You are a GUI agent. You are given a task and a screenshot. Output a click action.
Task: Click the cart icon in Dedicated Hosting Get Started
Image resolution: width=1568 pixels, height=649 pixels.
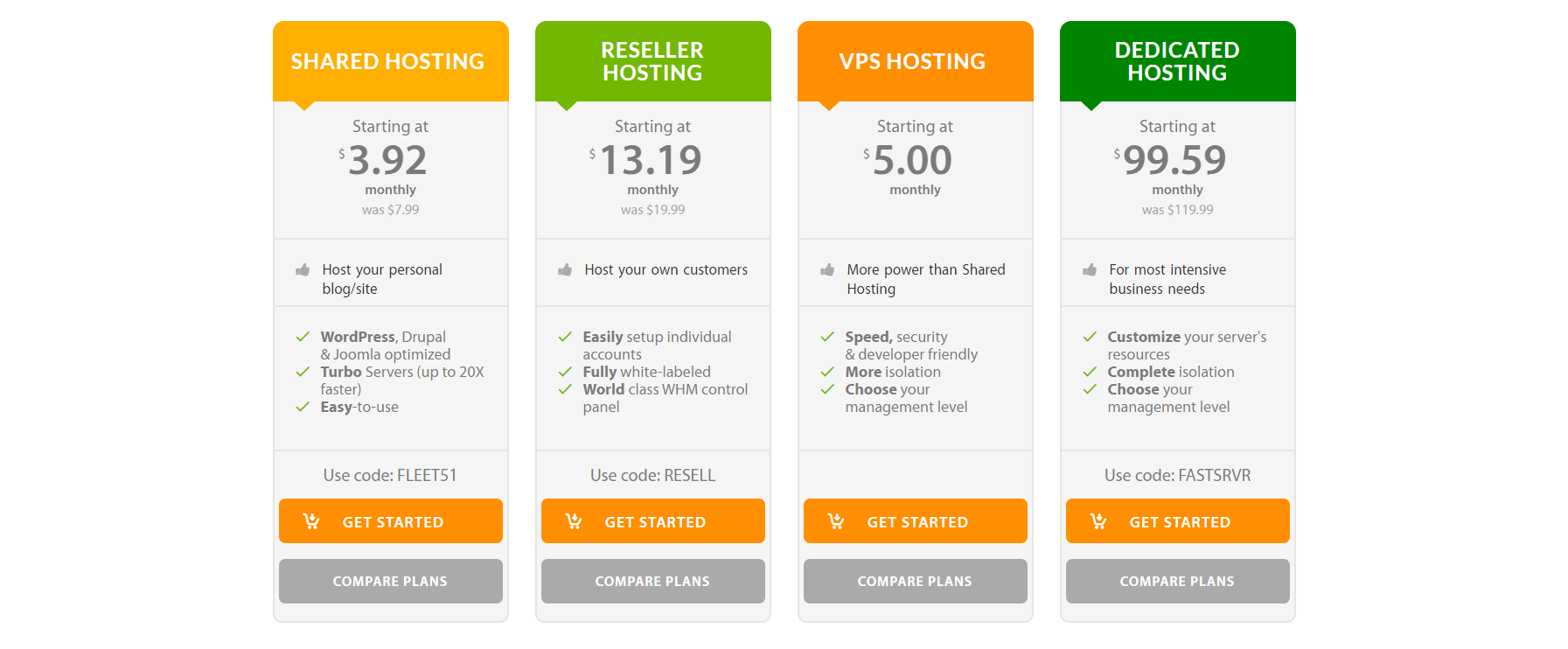pyautogui.click(x=1098, y=521)
